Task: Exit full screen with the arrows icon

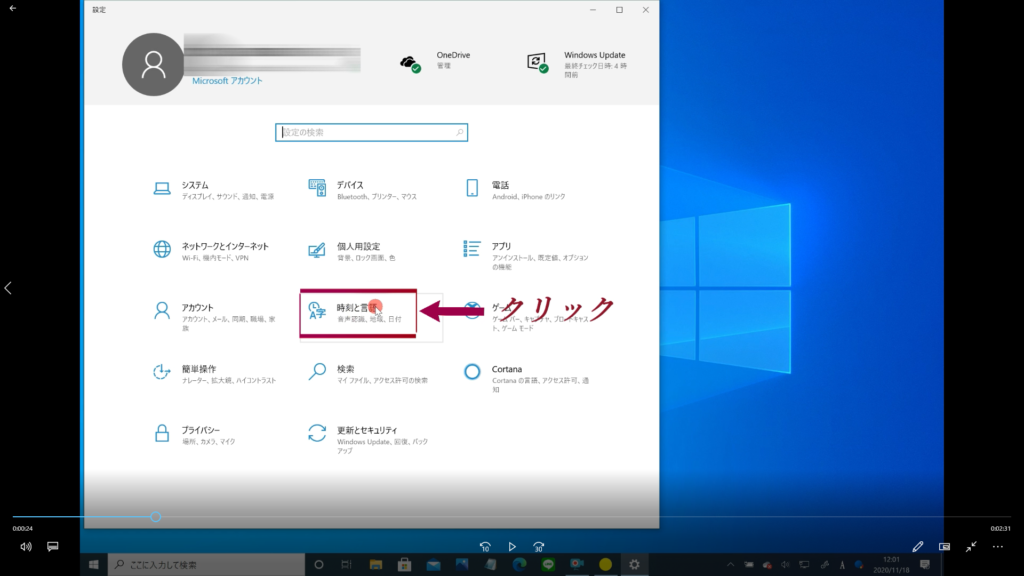Action: (971, 547)
